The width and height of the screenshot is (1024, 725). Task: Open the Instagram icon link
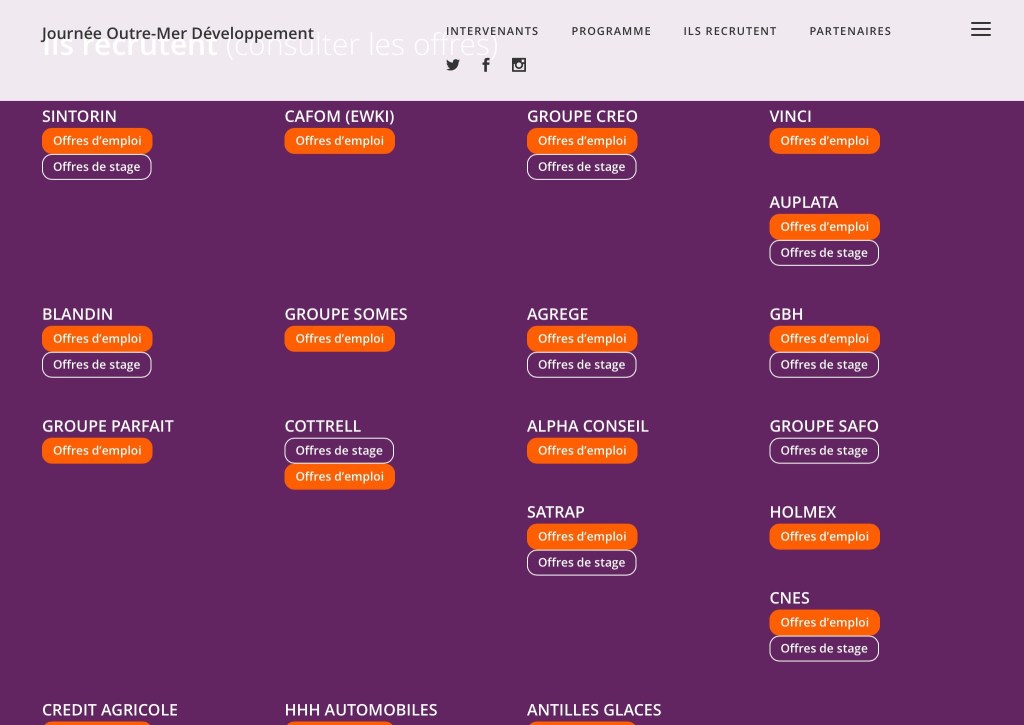tap(519, 65)
